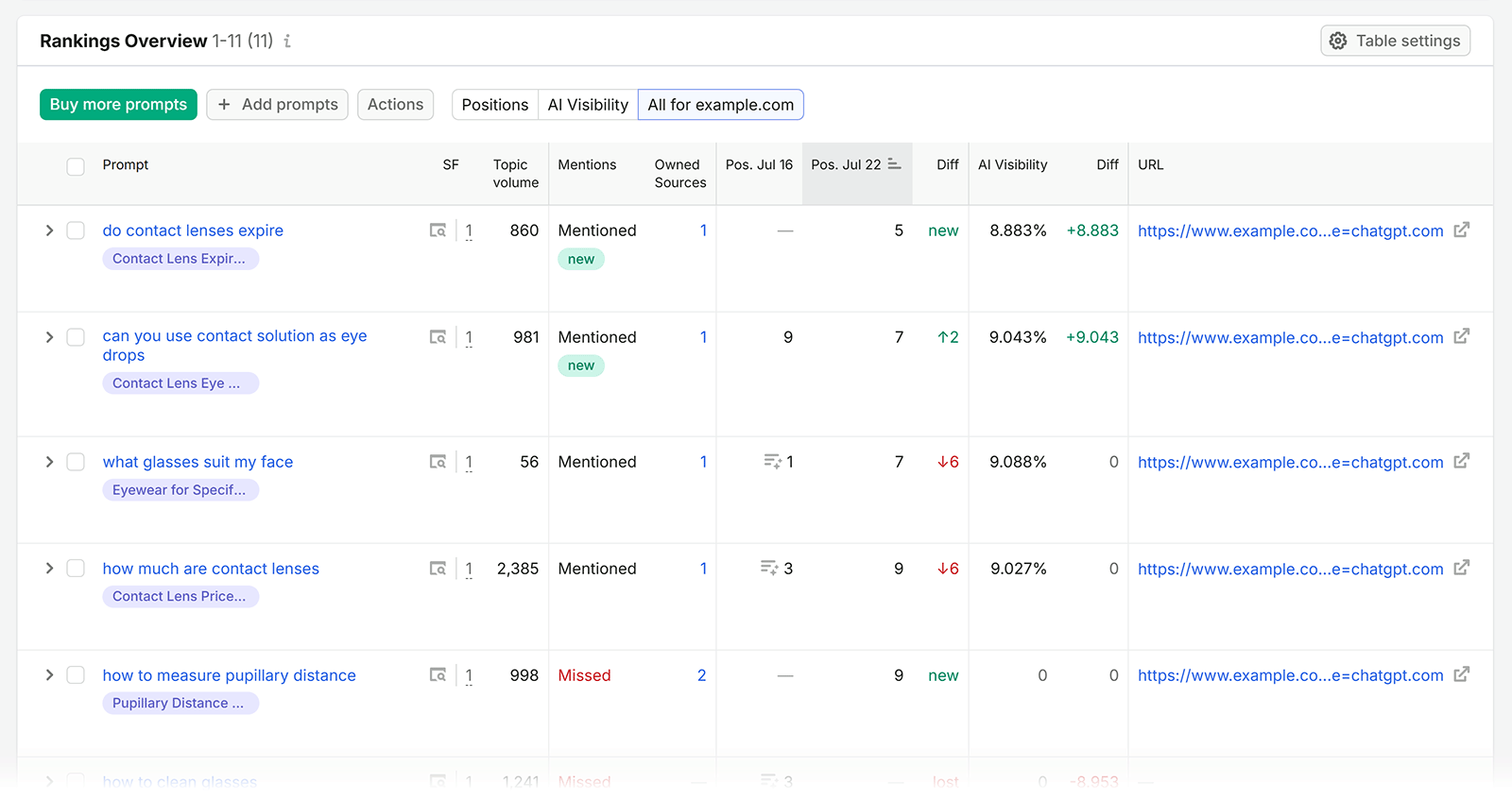Click the 'new' badge under 'do contact lenses expire' mentions
The width and height of the screenshot is (1512, 800).
pos(581,260)
